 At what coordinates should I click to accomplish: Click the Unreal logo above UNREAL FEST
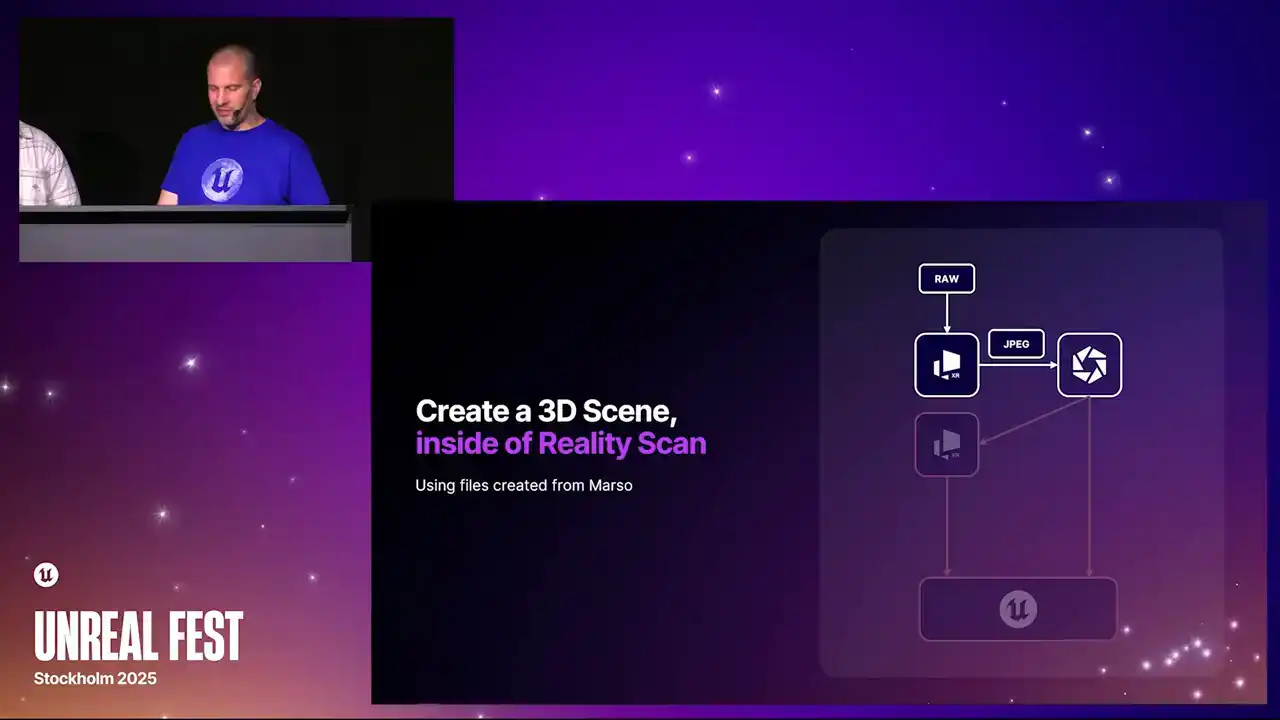coord(46,574)
